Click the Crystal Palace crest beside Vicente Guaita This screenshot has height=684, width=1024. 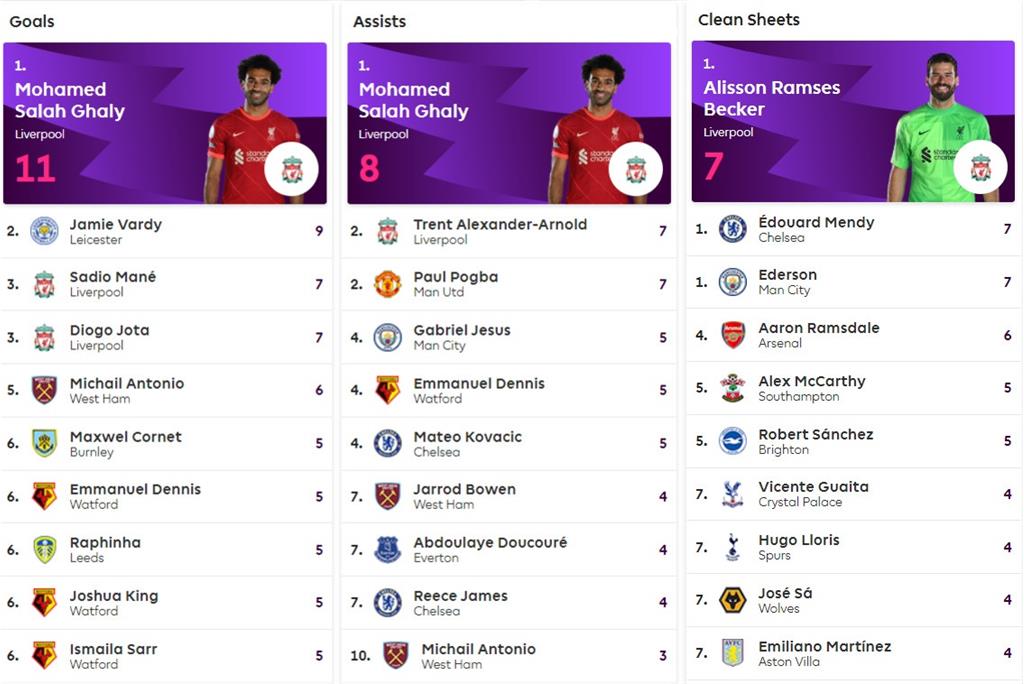(733, 494)
